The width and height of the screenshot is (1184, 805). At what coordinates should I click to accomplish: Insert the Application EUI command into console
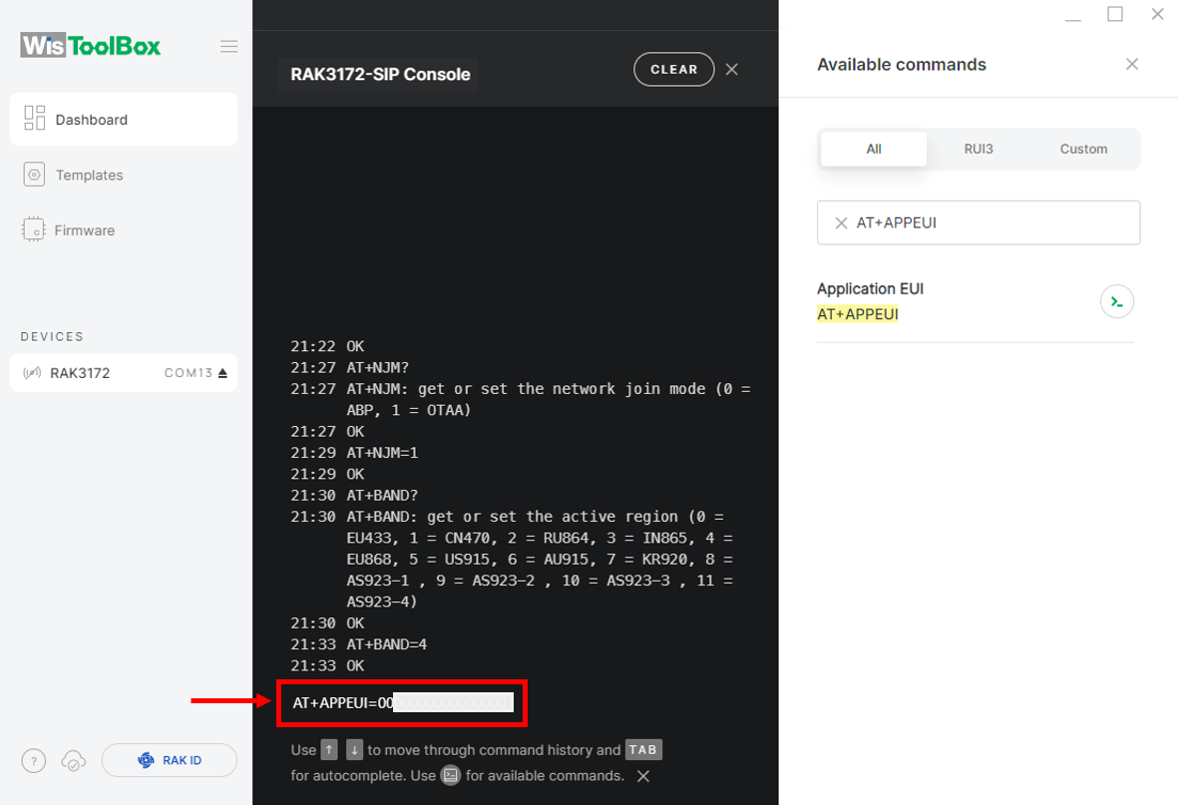coord(1117,302)
